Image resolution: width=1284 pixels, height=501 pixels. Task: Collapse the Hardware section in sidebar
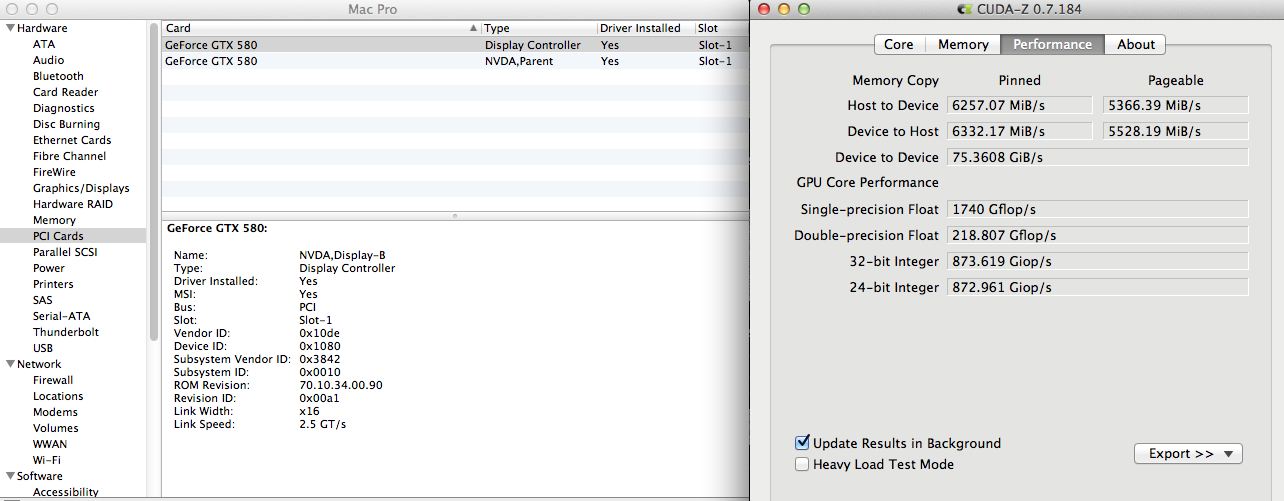coord(10,28)
